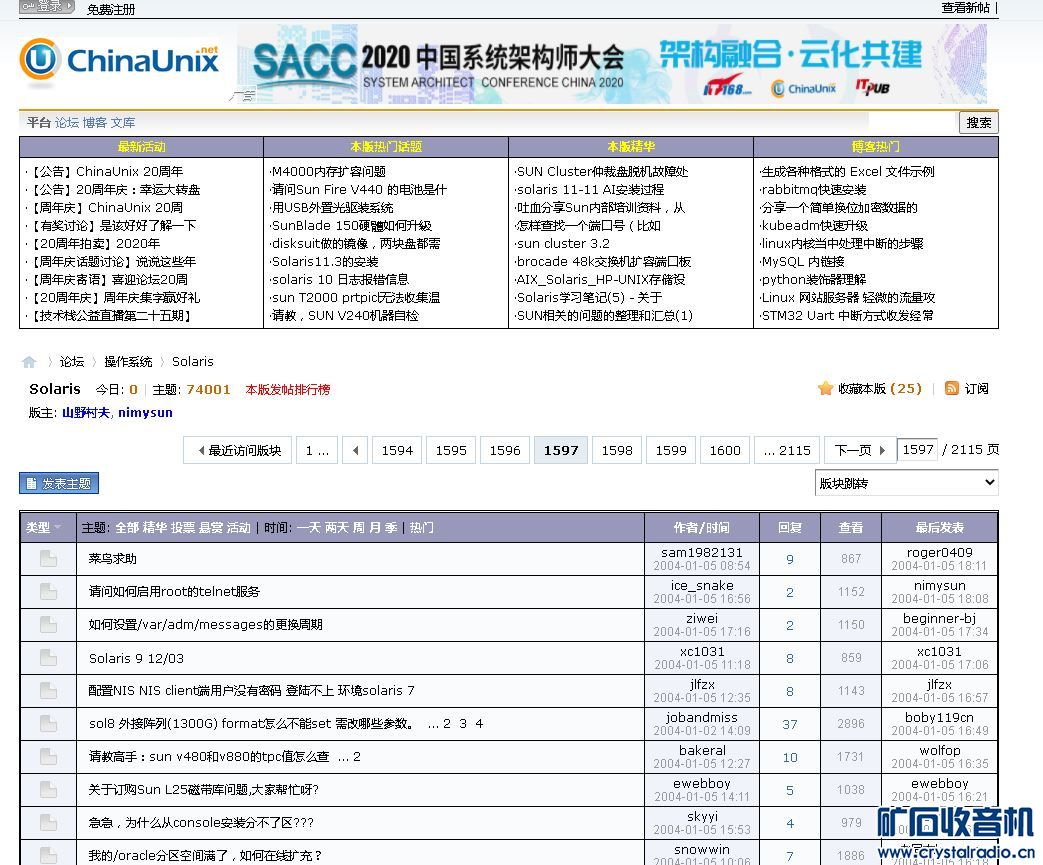Open kubeadm快速升级 blog post
The image size is (1043, 865).
pos(814,226)
